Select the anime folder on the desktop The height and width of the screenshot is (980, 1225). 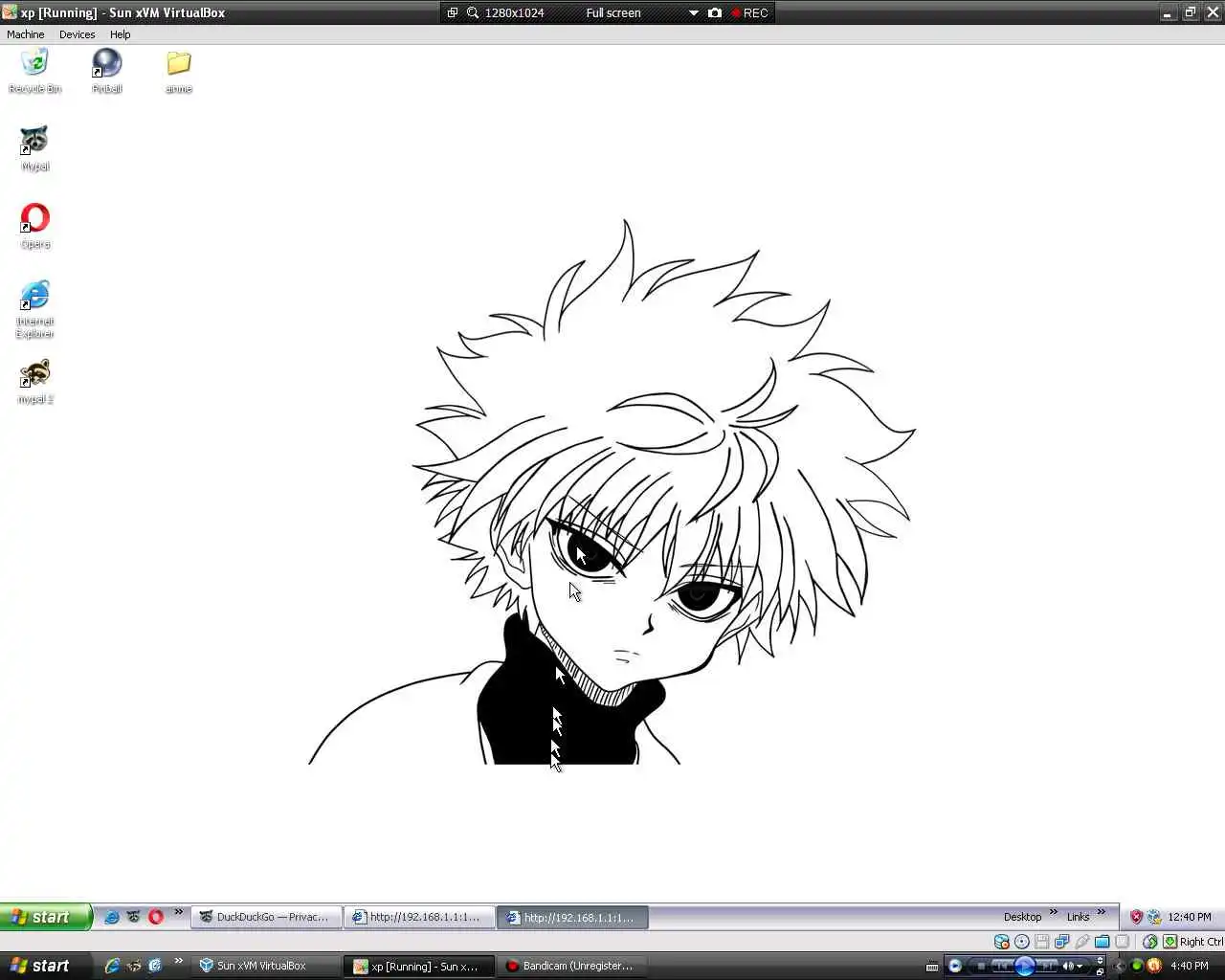click(179, 72)
